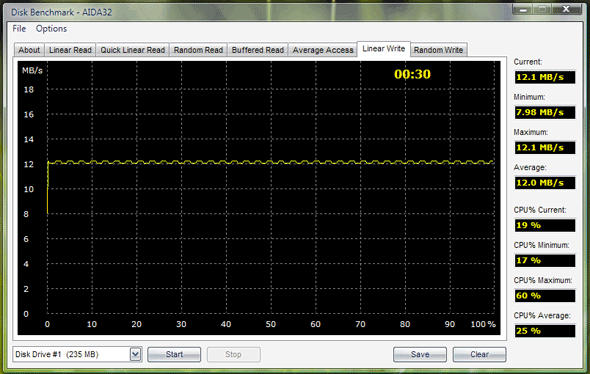Screen dimensions: 590x374
Task: Minimize the Disk Benchmark window
Action: point(523,9)
